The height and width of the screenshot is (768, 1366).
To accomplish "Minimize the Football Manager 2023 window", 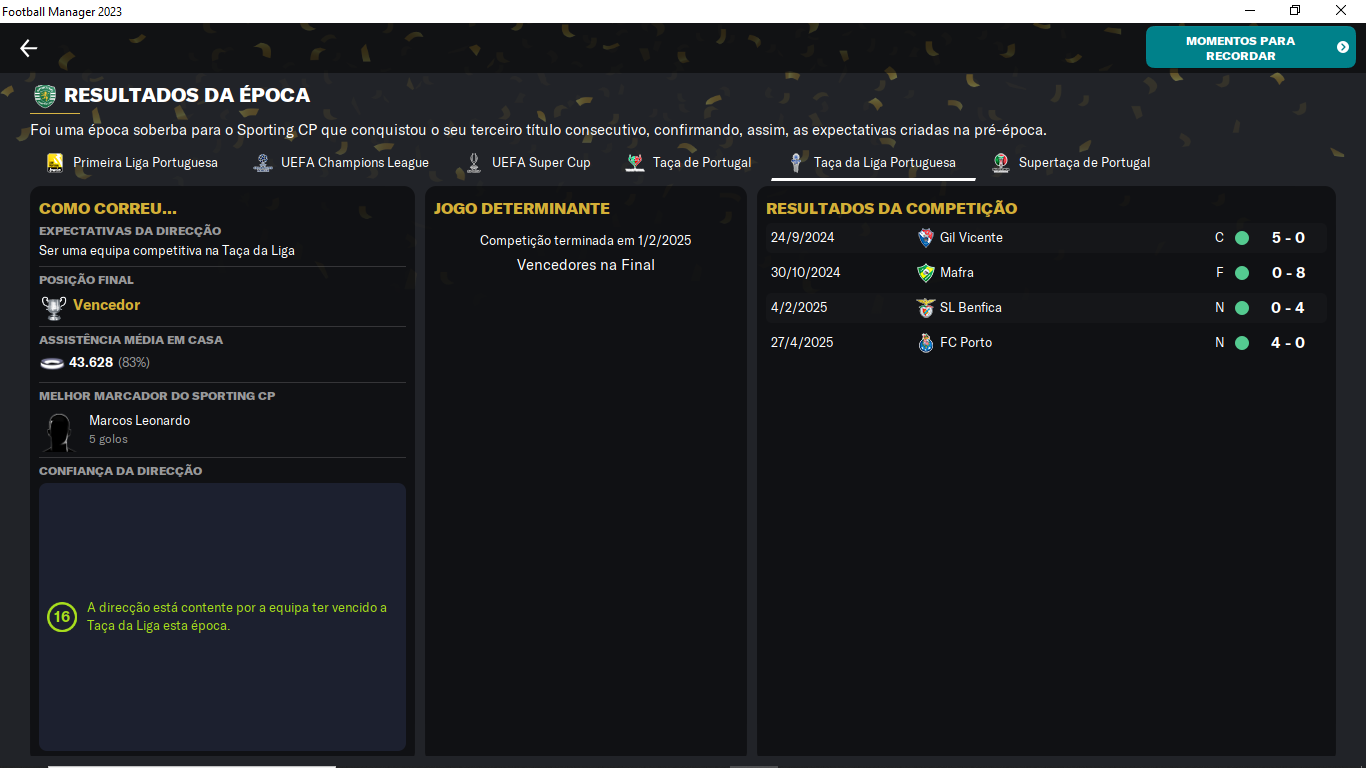I will point(1250,11).
